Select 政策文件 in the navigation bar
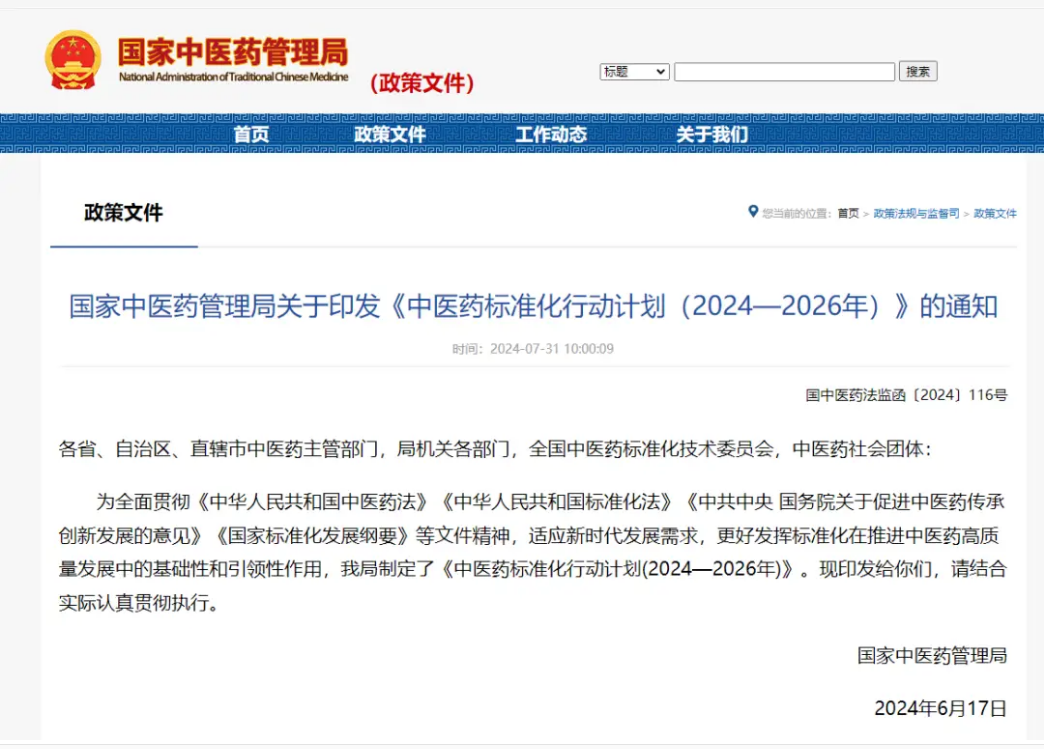The height and width of the screenshot is (749, 1044). click(389, 134)
